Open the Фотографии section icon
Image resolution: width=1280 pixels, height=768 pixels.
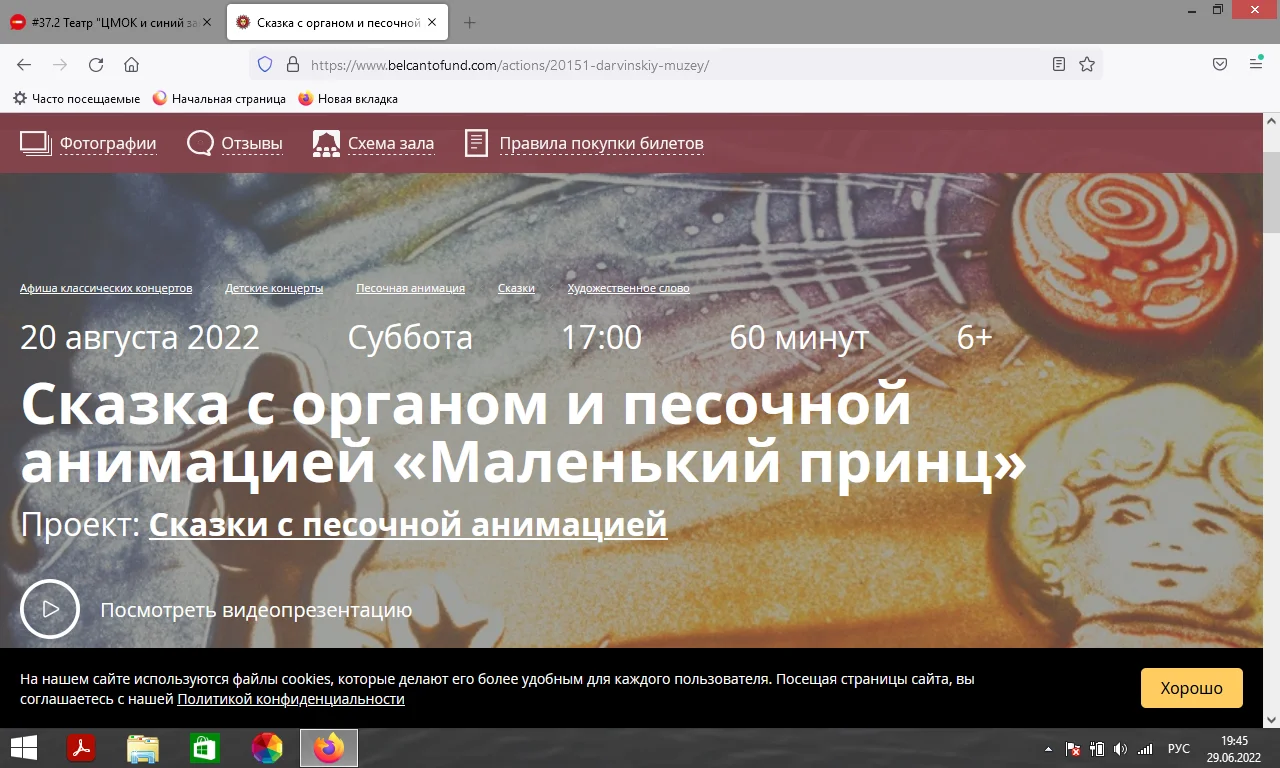tap(34, 142)
